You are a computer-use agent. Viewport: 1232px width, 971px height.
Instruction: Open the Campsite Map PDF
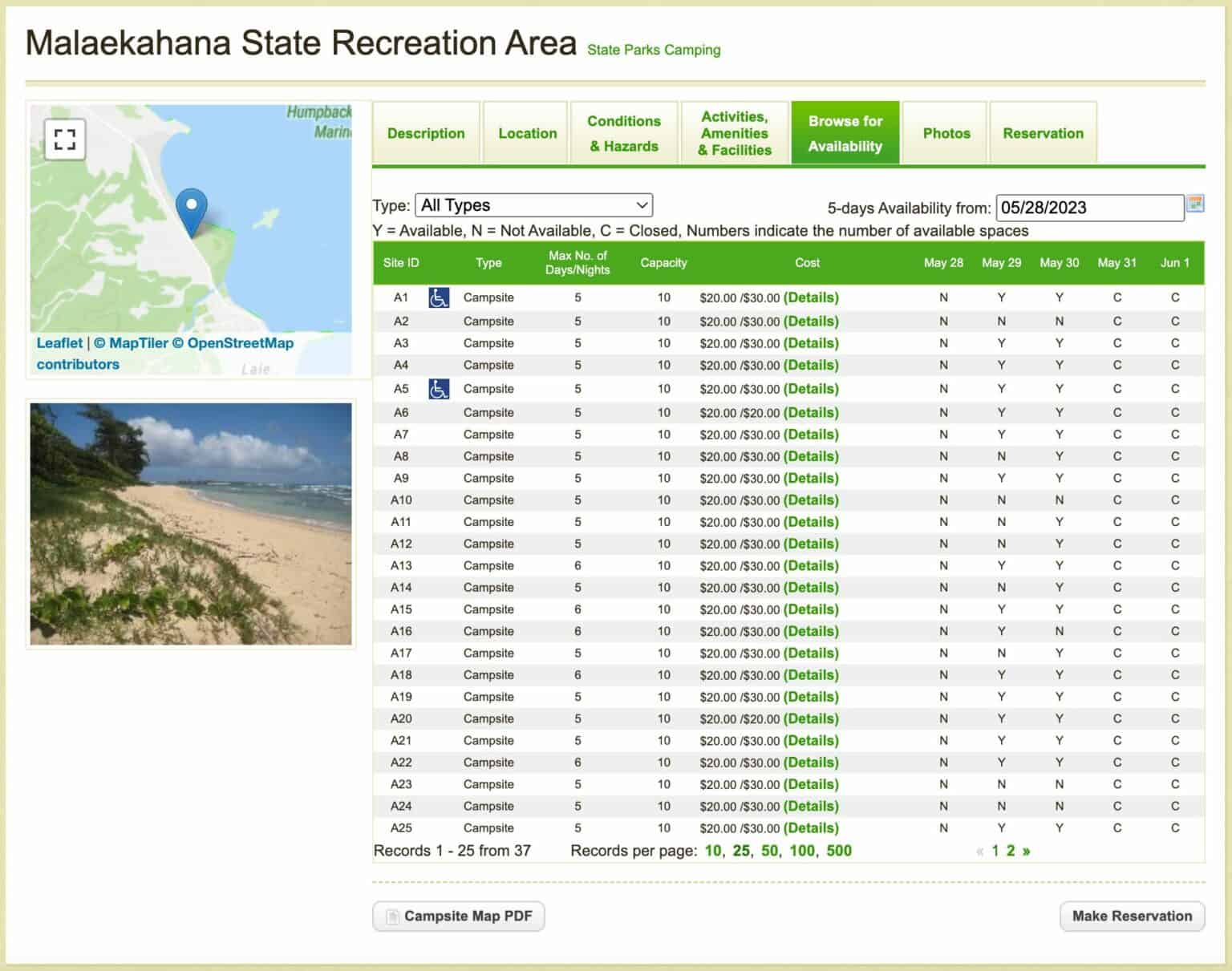coord(458,915)
